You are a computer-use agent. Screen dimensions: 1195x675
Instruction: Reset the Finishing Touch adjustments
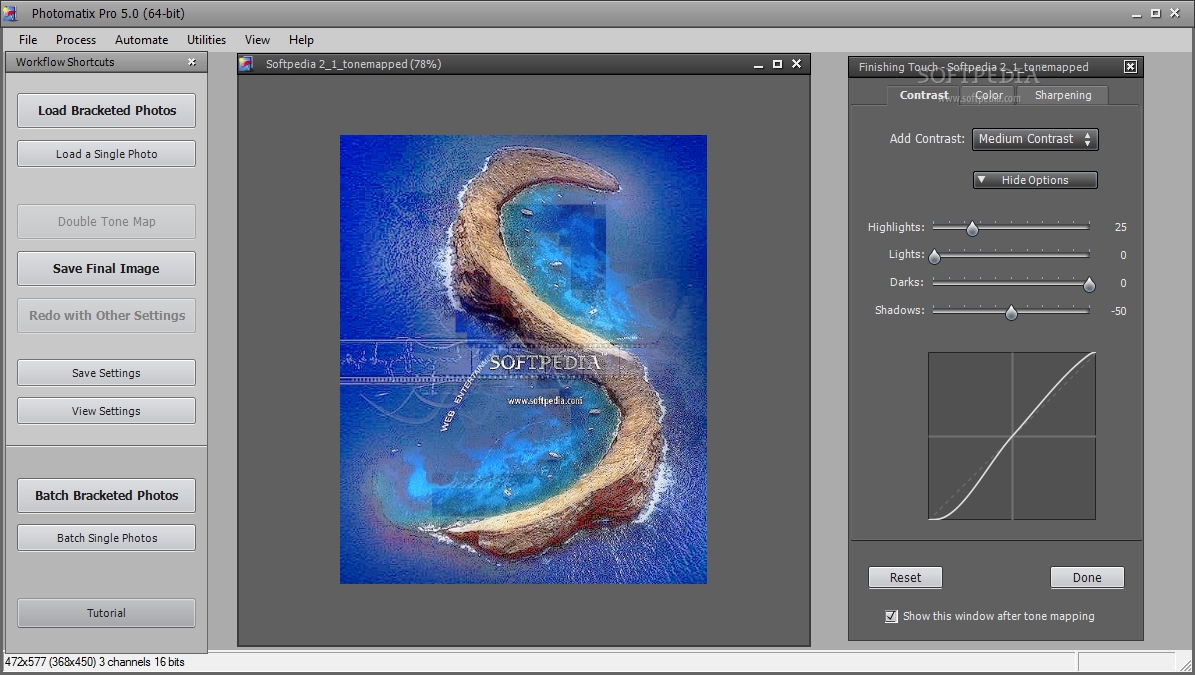click(905, 577)
